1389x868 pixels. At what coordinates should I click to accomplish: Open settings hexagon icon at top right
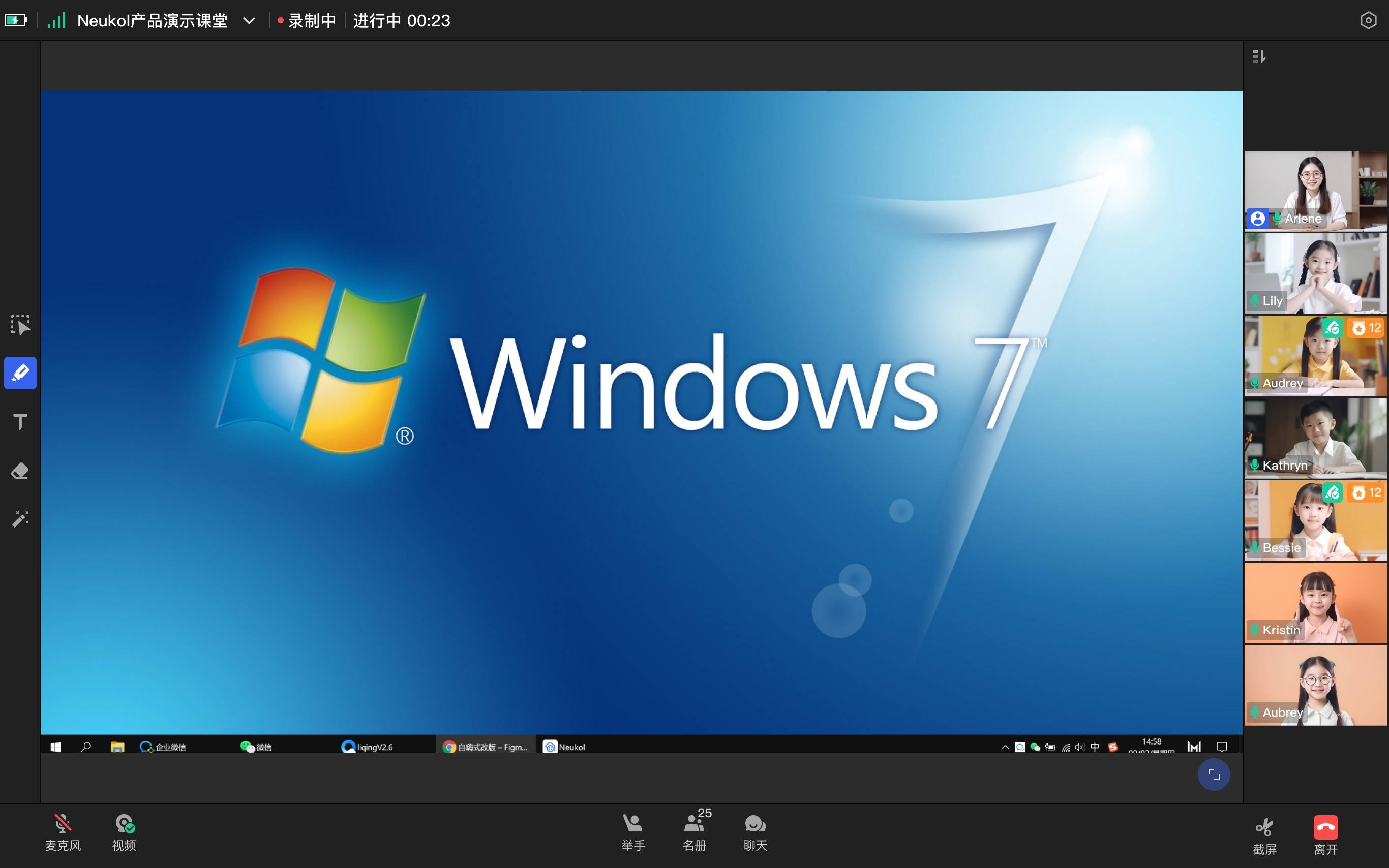click(1368, 21)
